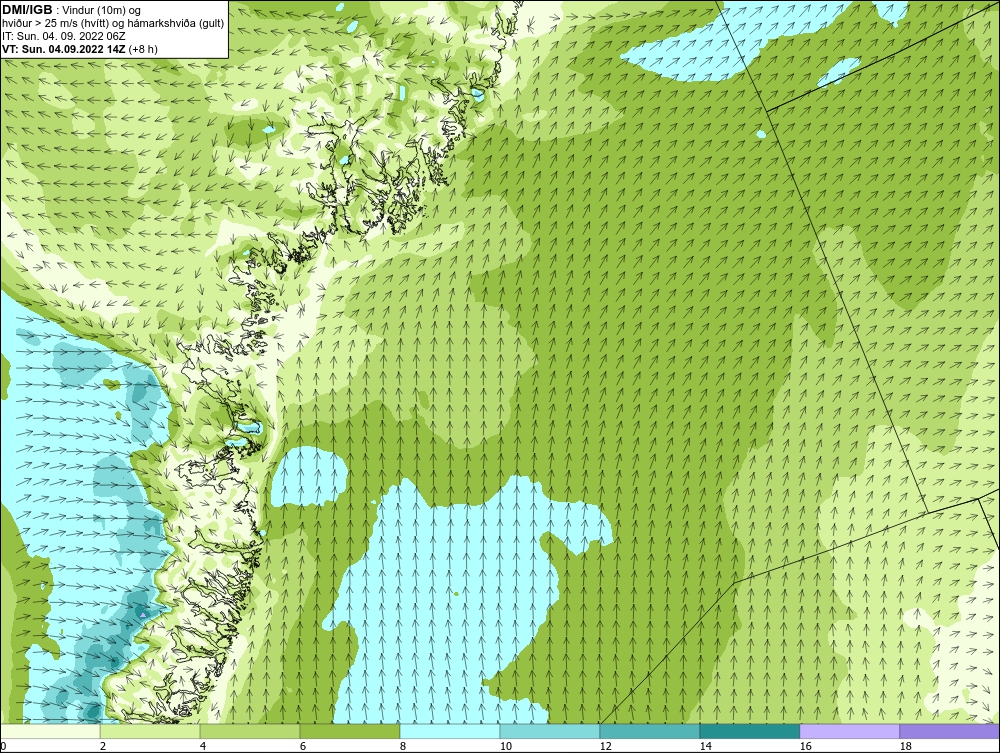1000x753 pixels.
Task: Click the 16-18 m/s lavender legend swatch
Action: coord(849,731)
